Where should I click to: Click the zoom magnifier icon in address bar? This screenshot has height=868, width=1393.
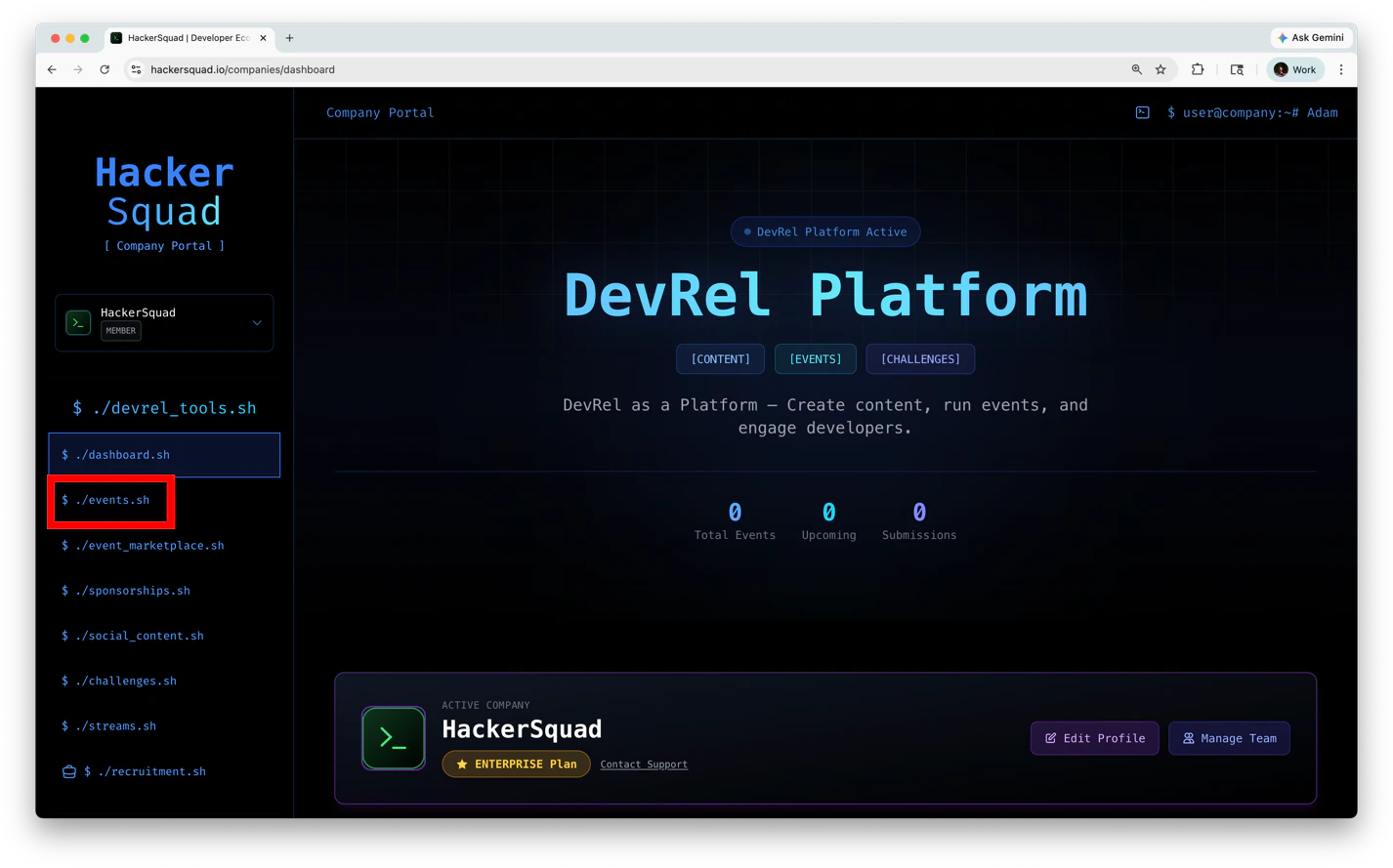point(1136,69)
